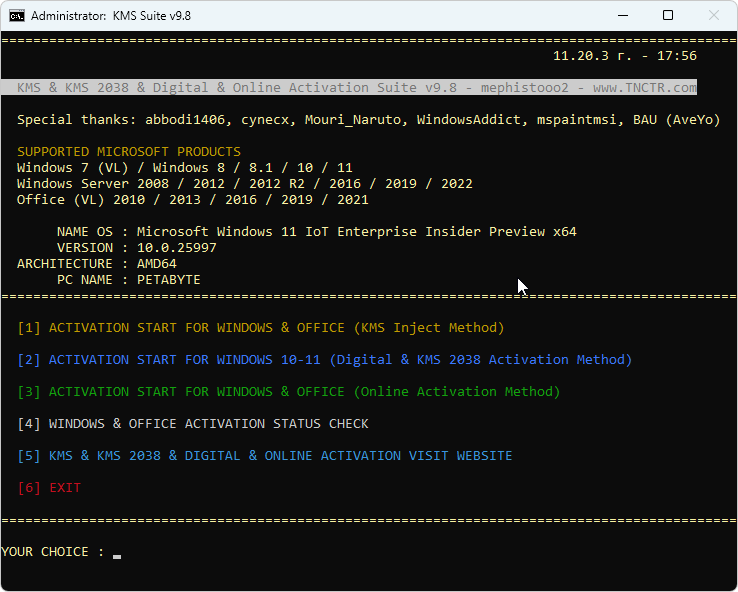Screen dimensions: 738x592
Task: Click the date and time '11.20.3 г. - 17:56'
Action: (x=625, y=56)
